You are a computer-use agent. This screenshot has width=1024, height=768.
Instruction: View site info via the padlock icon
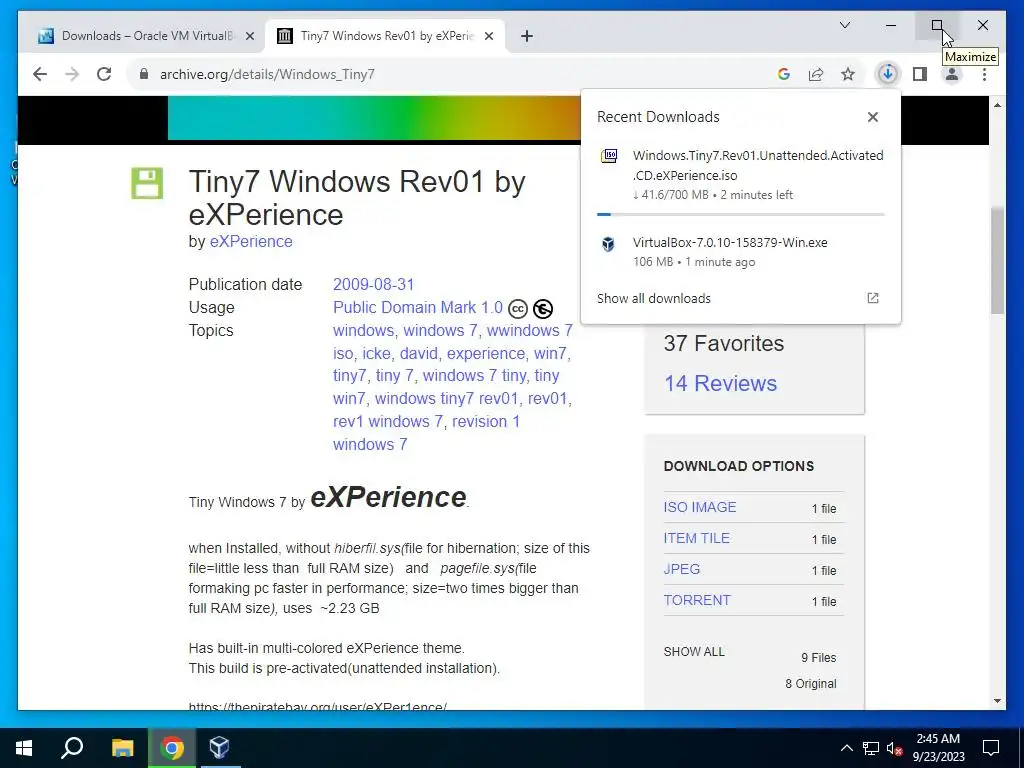tap(144, 74)
